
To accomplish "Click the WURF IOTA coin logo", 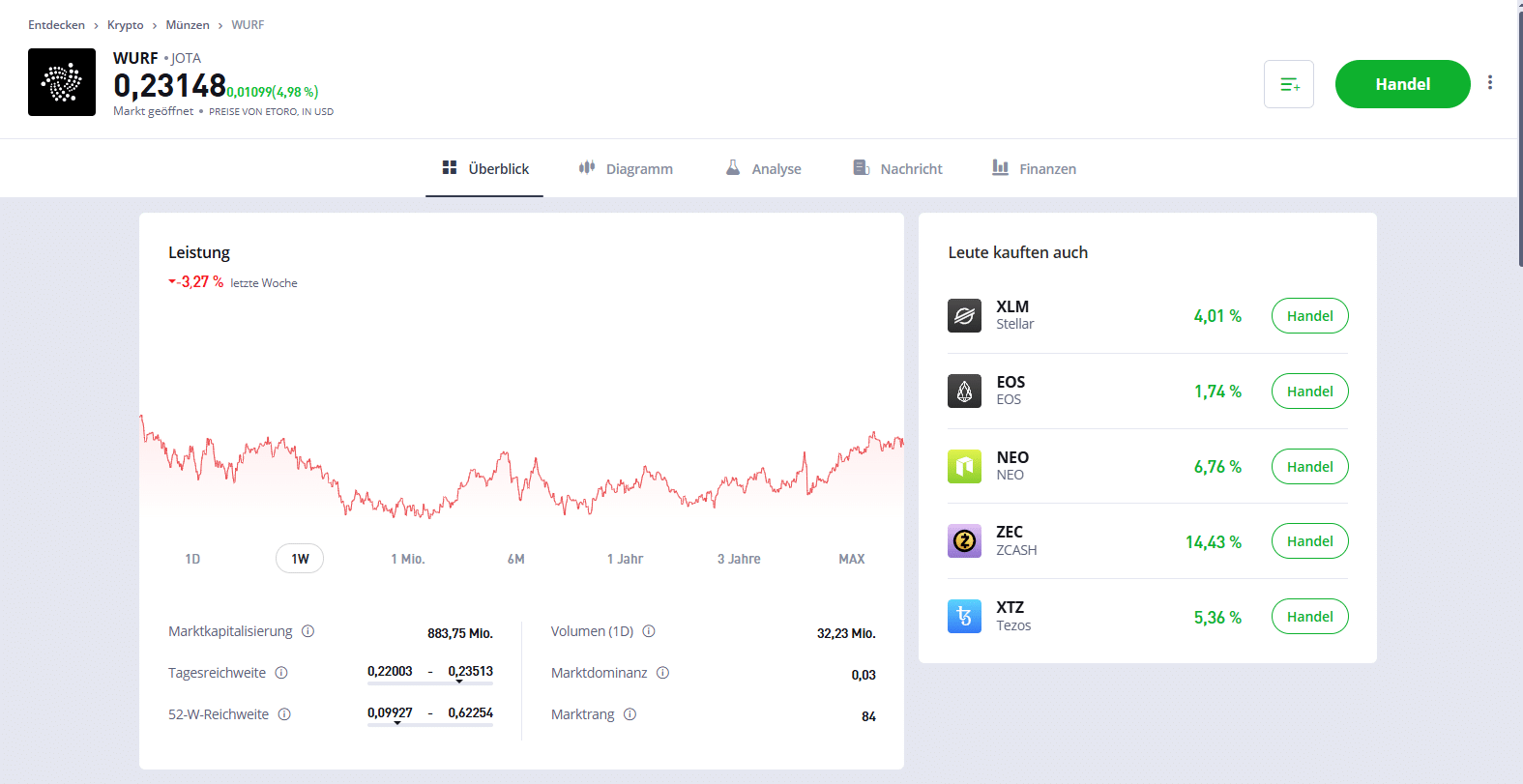I will click(x=62, y=82).
